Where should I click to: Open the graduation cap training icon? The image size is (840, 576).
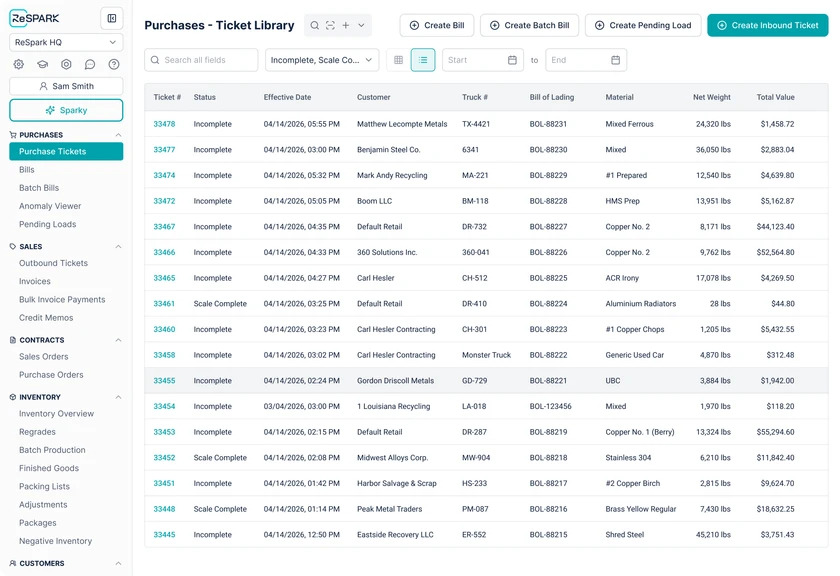tap(42, 64)
